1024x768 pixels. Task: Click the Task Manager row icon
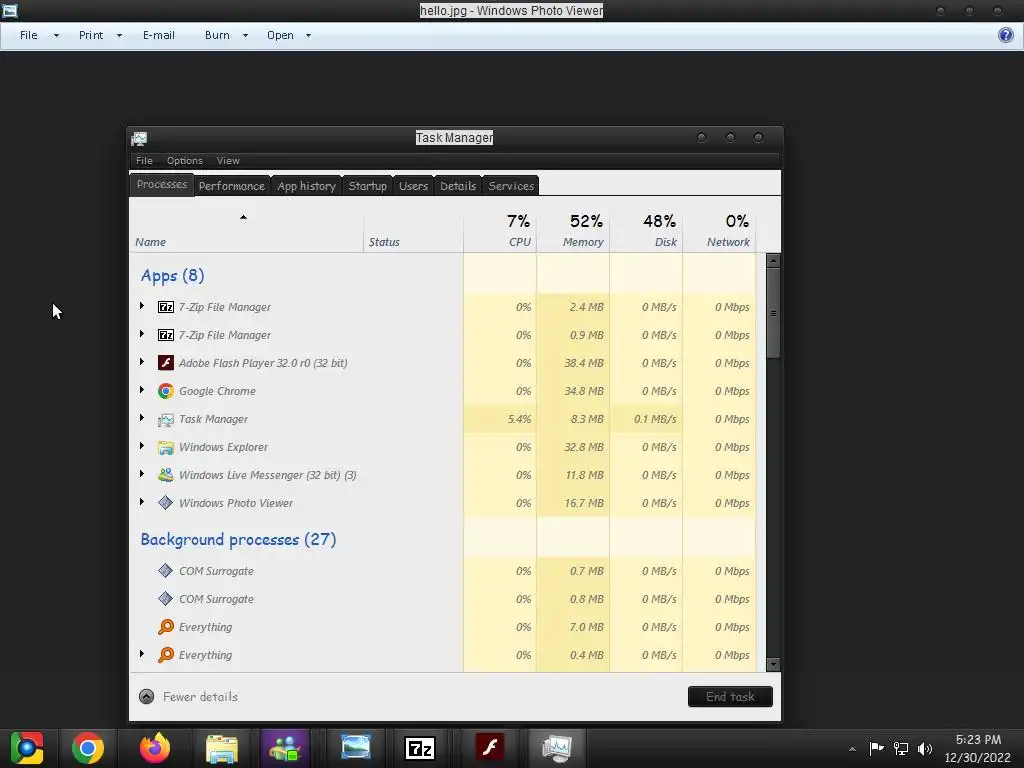166,419
